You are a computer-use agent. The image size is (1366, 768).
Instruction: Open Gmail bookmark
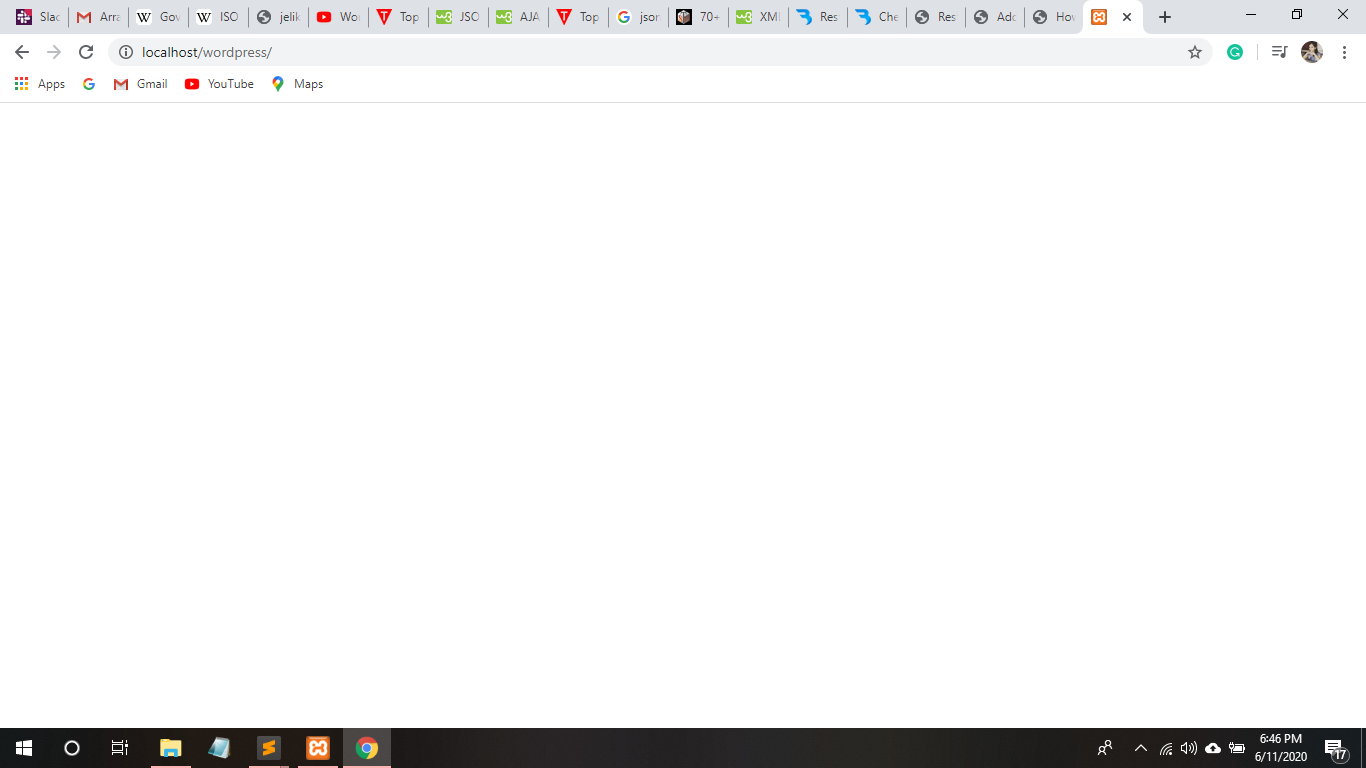[140, 84]
